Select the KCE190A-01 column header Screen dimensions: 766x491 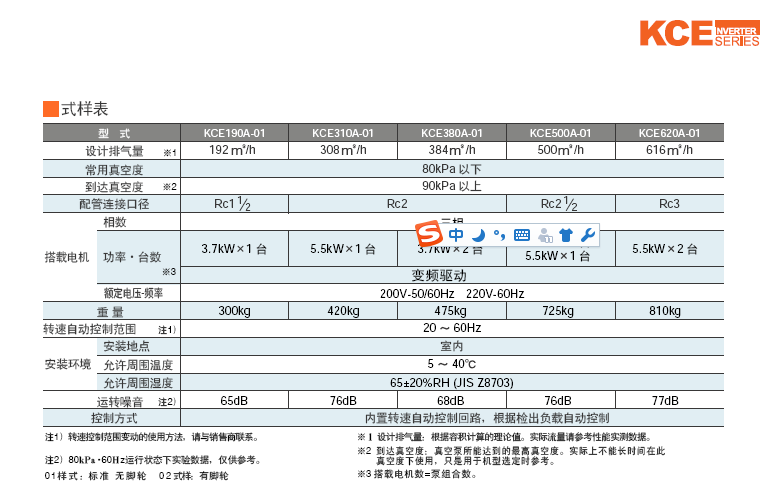[x=233, y=134]
